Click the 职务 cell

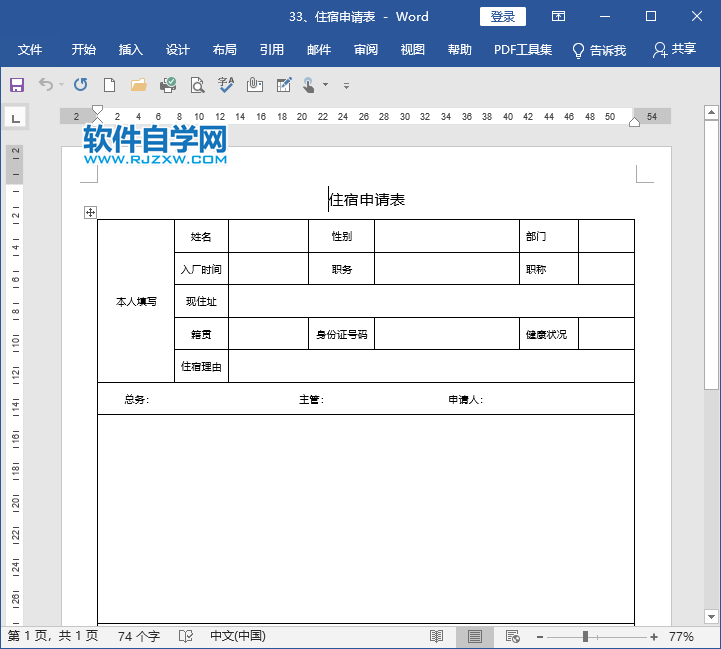[342, 269]
